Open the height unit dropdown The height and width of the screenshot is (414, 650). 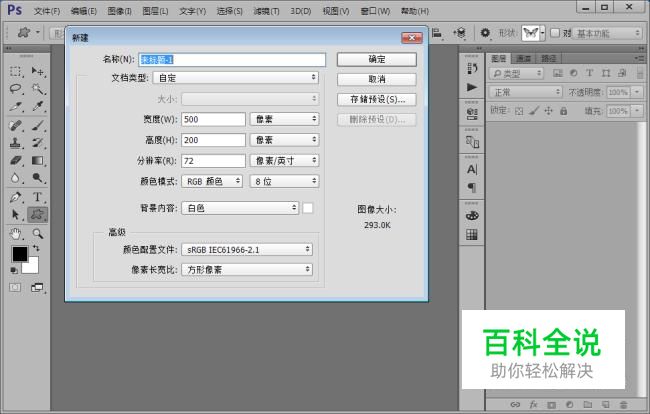click(284, 140)
